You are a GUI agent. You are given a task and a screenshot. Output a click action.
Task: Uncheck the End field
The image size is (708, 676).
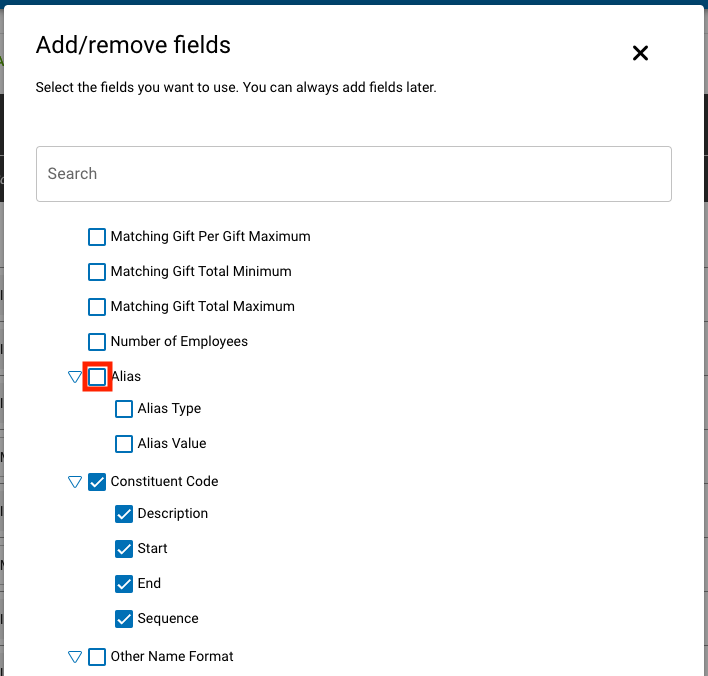(x=124, y=584)
